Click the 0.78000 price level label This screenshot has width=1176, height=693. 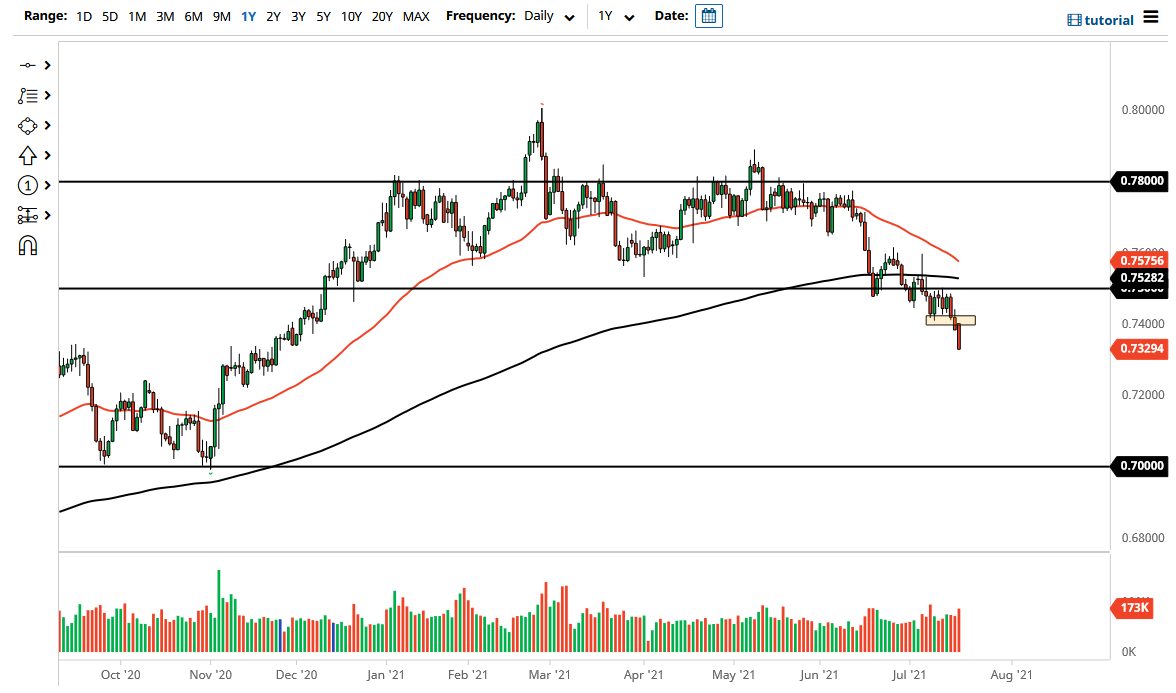pyautogui.click(x=1138, y=181)
